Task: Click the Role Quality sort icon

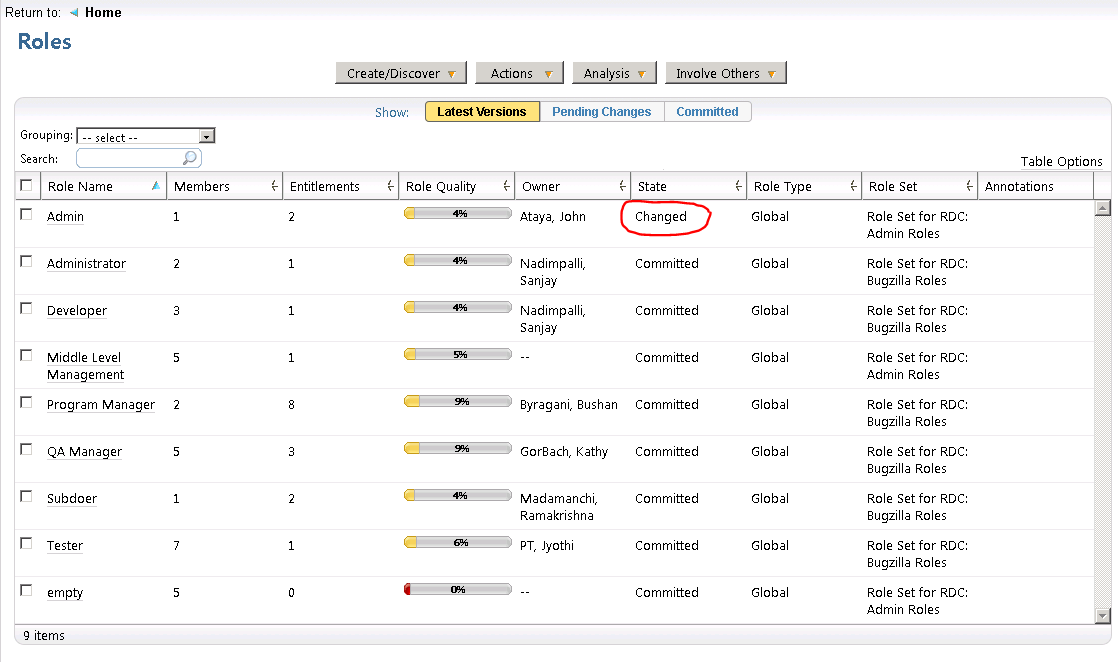Action: click(x=506, y=187)
